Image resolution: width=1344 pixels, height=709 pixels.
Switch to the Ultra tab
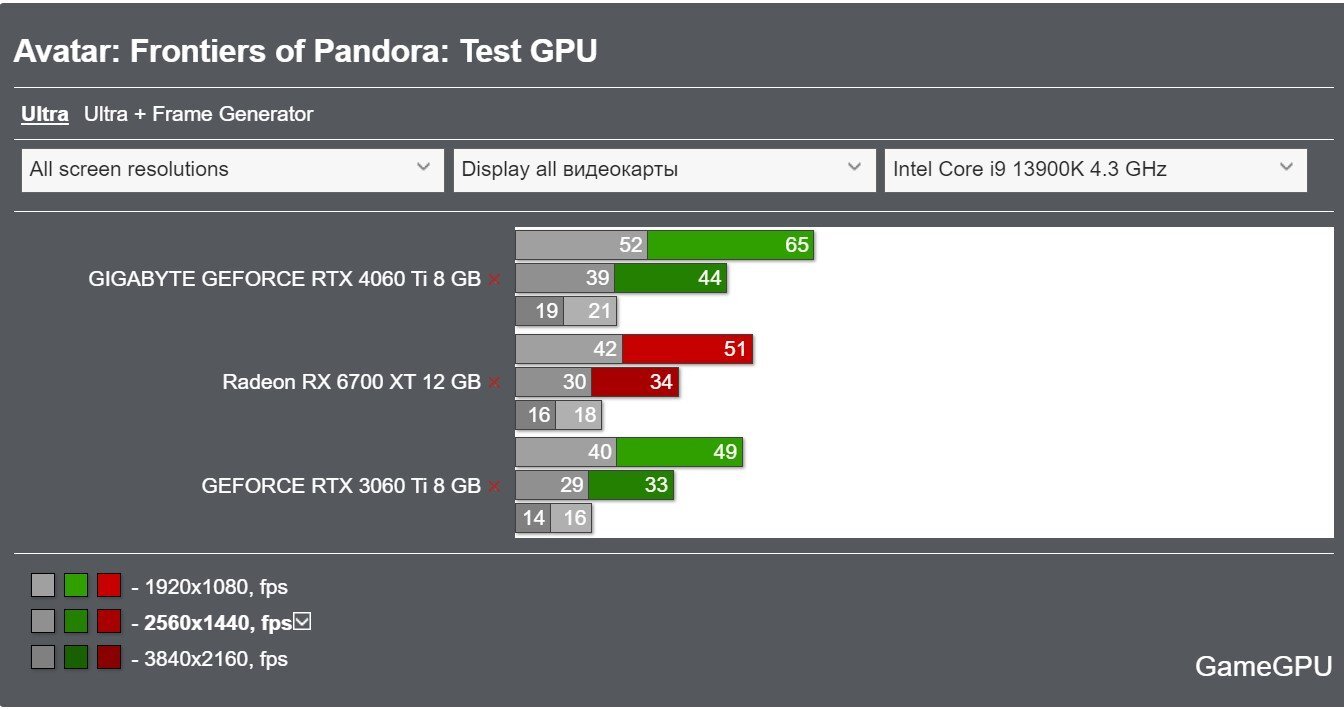point(45,114)
